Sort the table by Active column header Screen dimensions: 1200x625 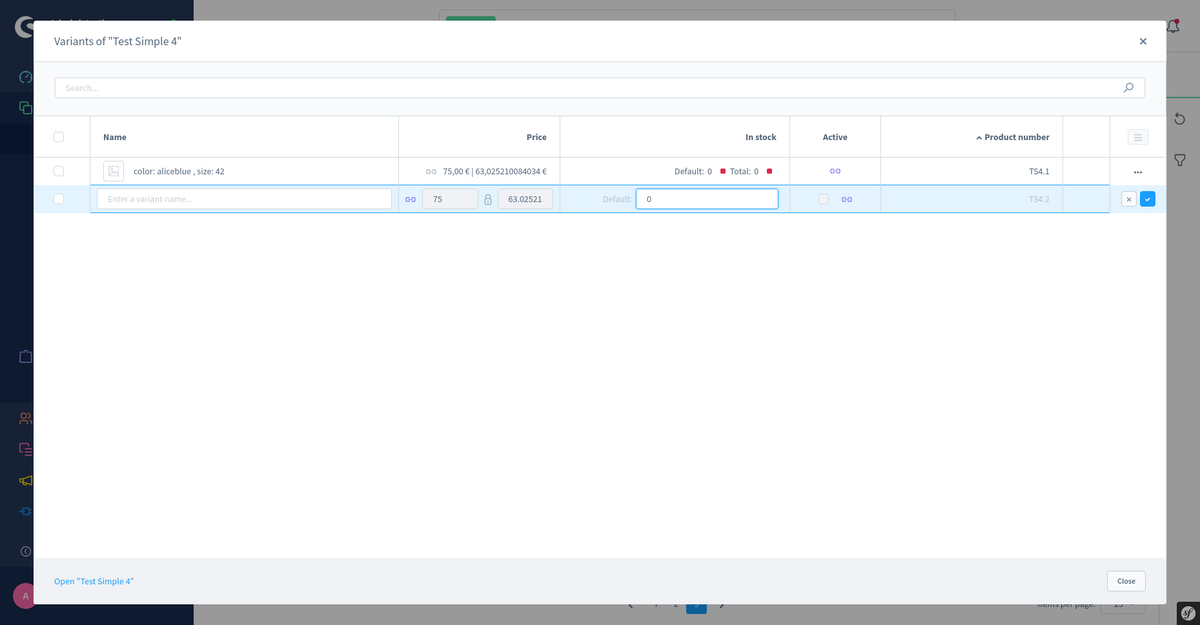tap(835, 137)
